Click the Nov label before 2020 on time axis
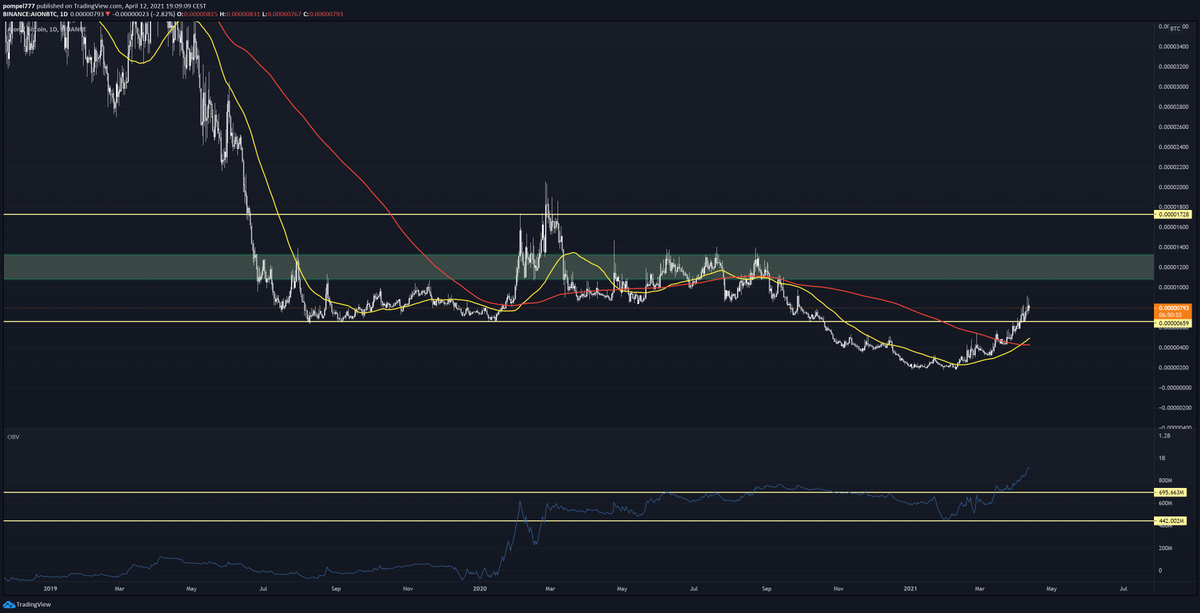This screenshot has height=613, width=1200. pyautogui.click(x=408, y=590)
